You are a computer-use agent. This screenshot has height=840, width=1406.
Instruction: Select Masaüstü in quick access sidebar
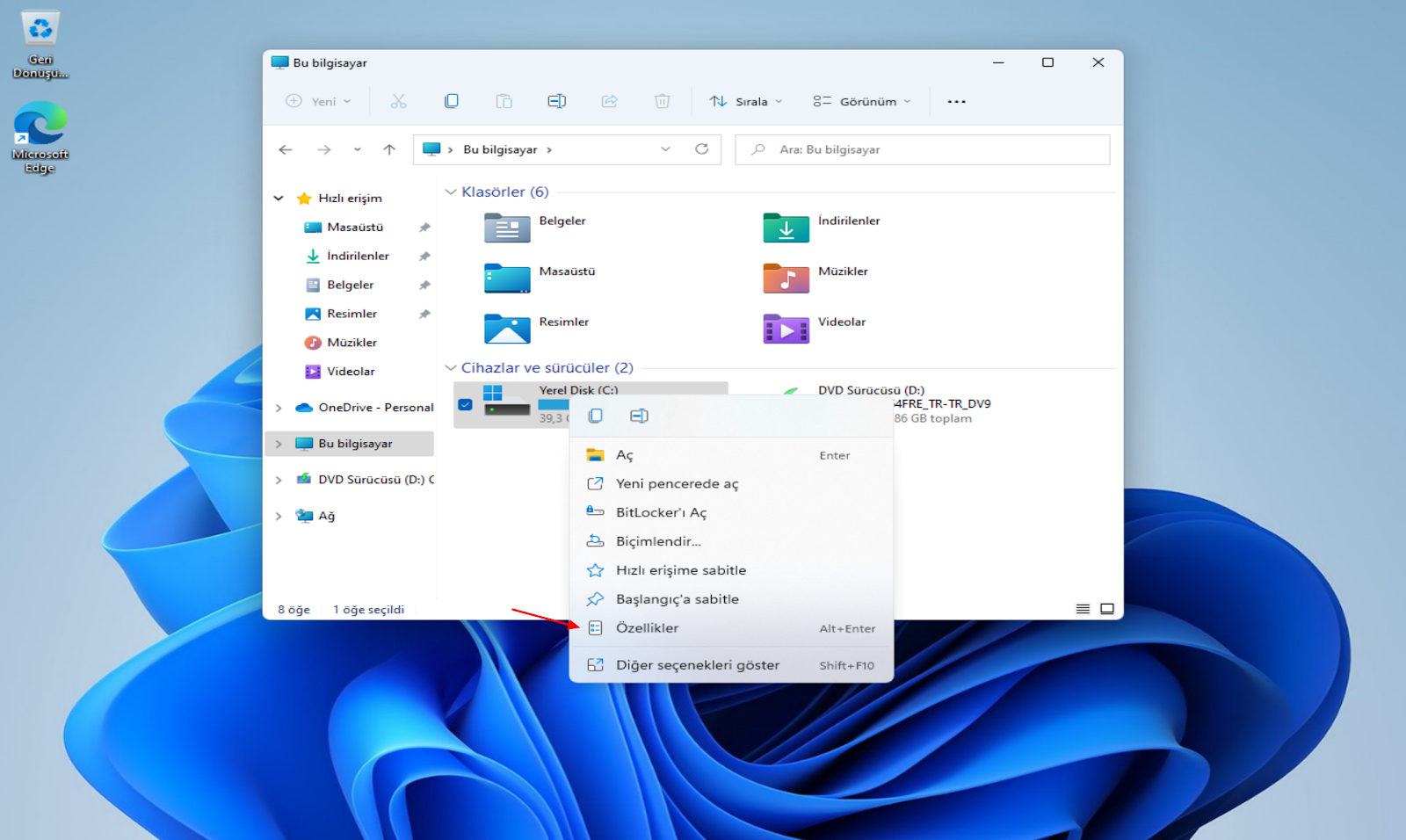coord(355,228)
